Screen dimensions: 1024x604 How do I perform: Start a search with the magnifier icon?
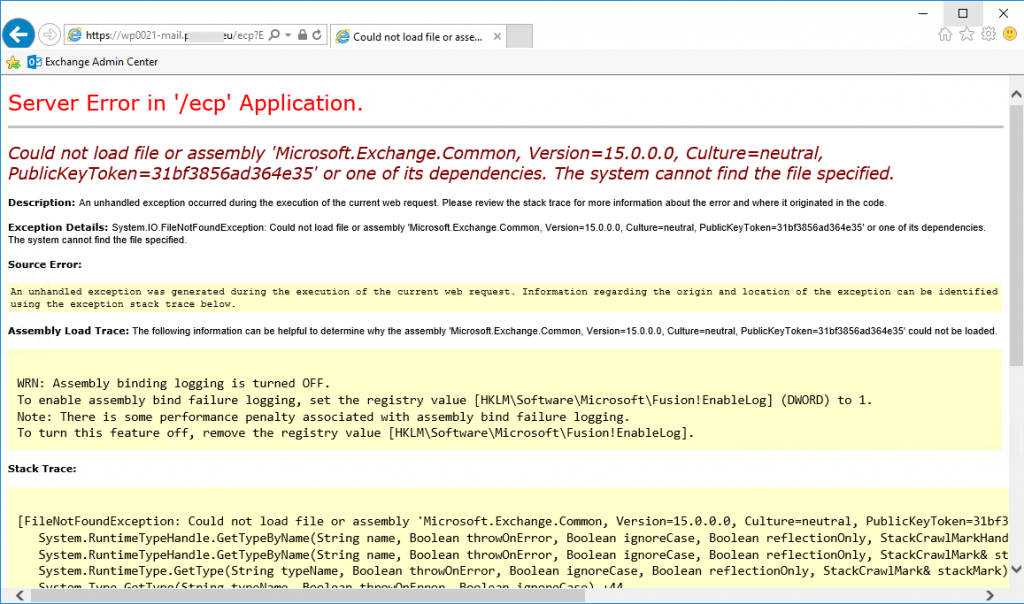276,33
